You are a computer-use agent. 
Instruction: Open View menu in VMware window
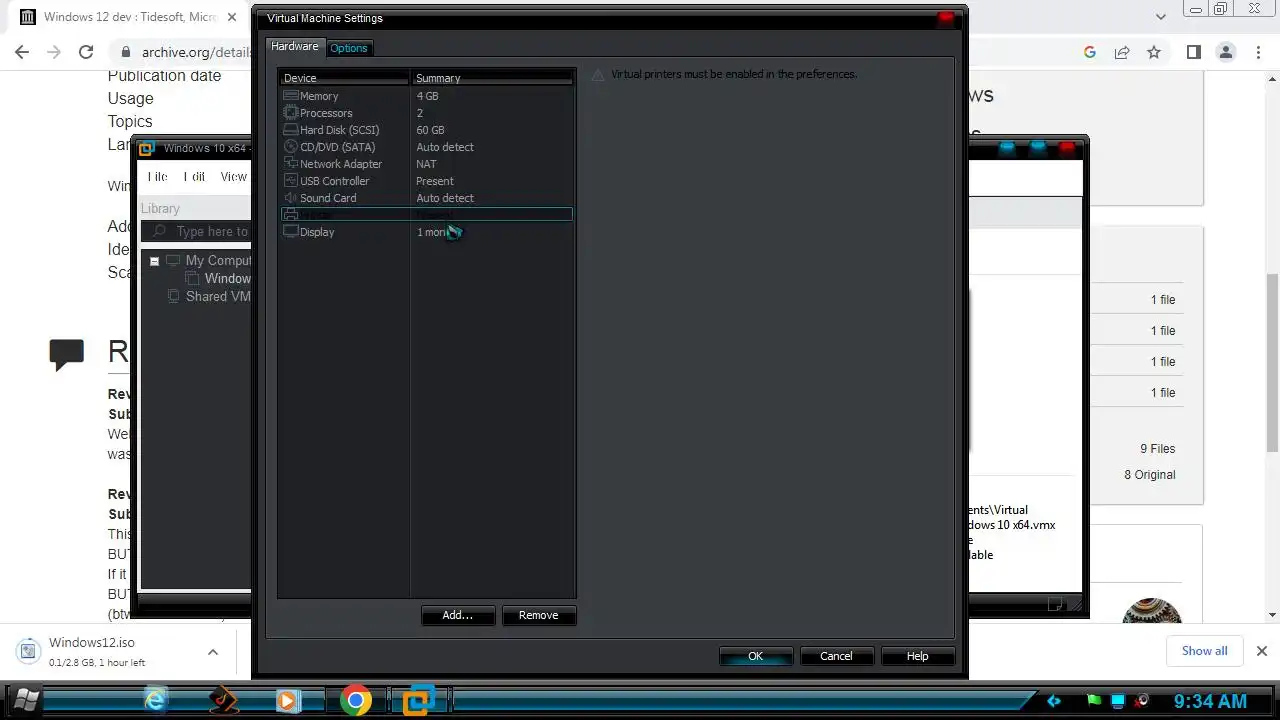click(234, 177)
